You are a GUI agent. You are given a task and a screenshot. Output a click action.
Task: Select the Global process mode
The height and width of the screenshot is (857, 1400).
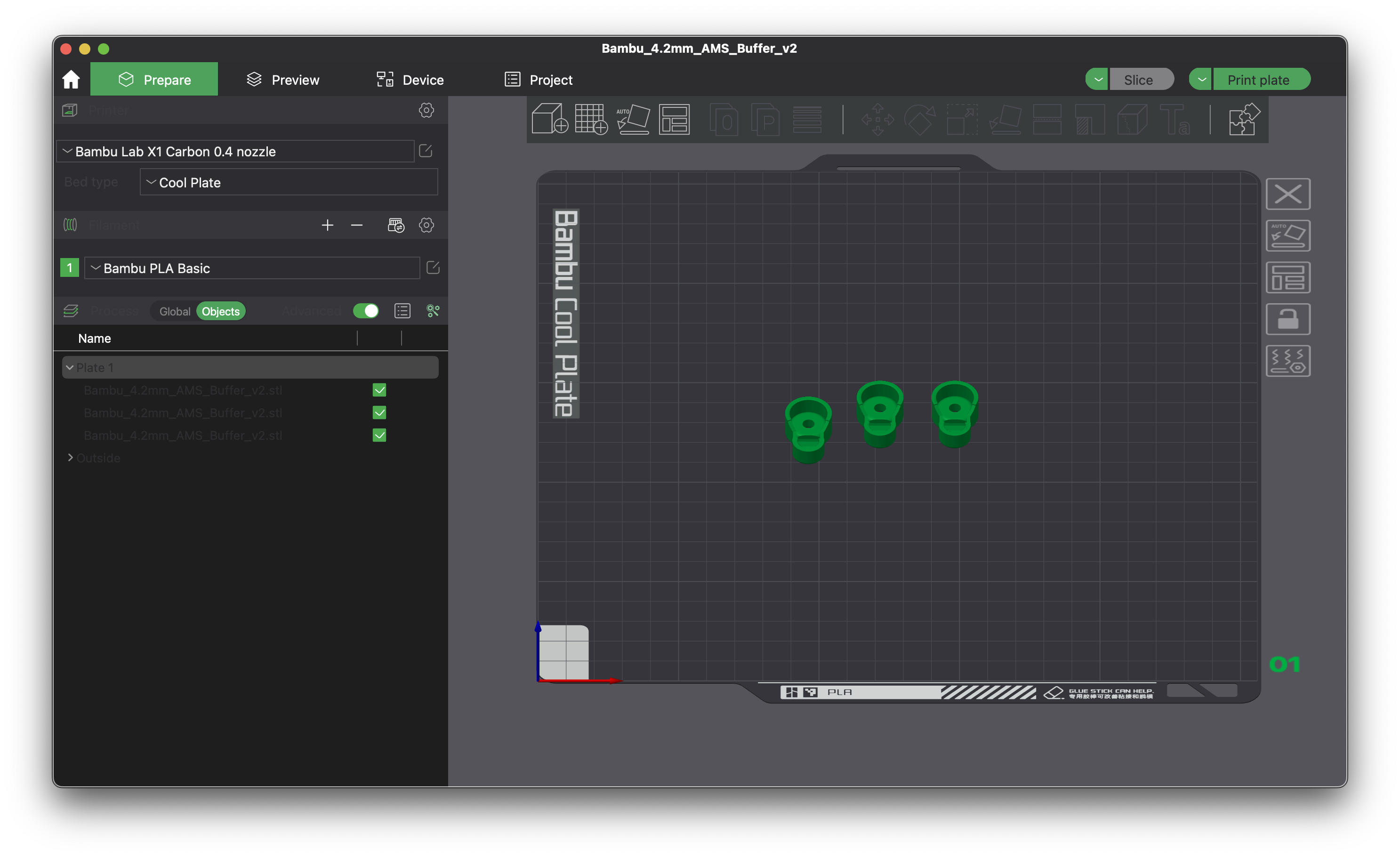pyautogui.click(x=175, y=311)
